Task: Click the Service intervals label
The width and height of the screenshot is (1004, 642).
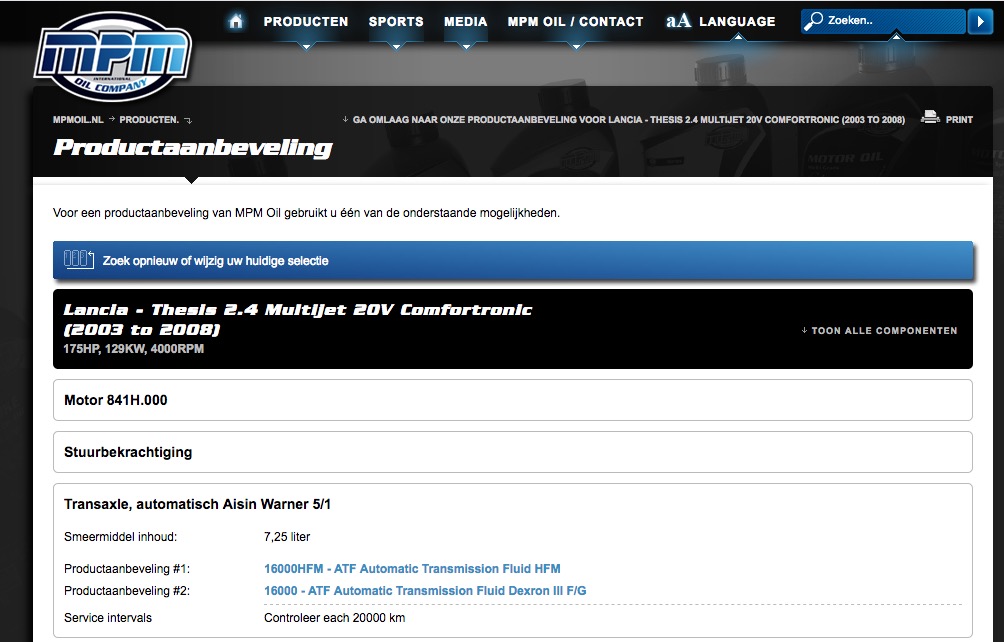Action: [108, 618]
